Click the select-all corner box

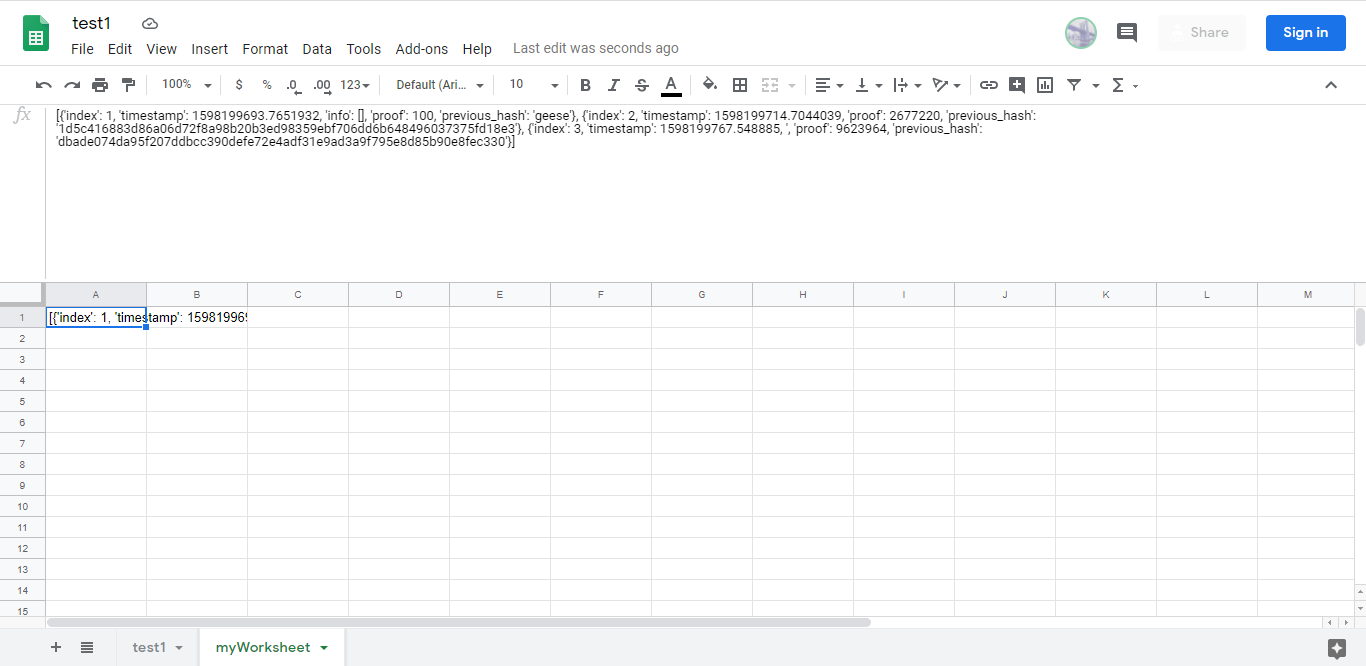[x=22, y=294]
